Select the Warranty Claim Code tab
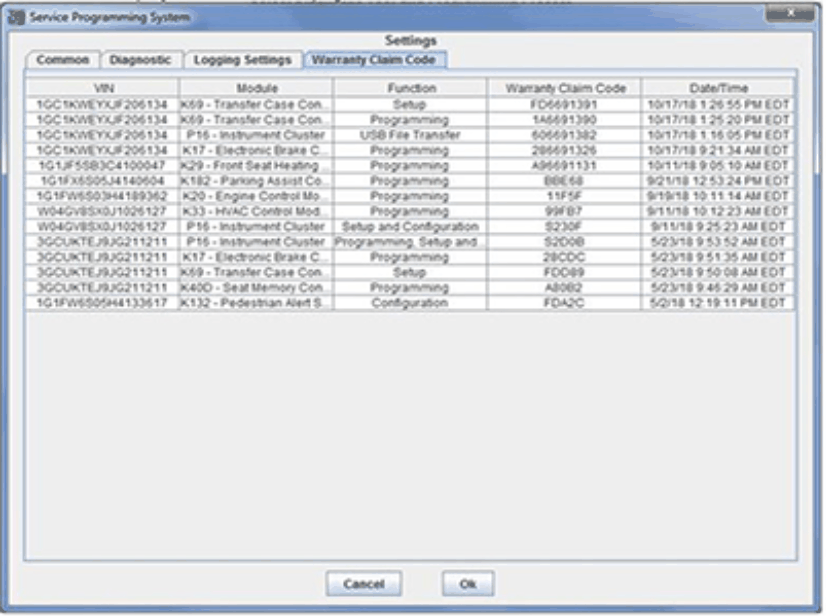The image size is (826, 616). [x=373, y=60]
